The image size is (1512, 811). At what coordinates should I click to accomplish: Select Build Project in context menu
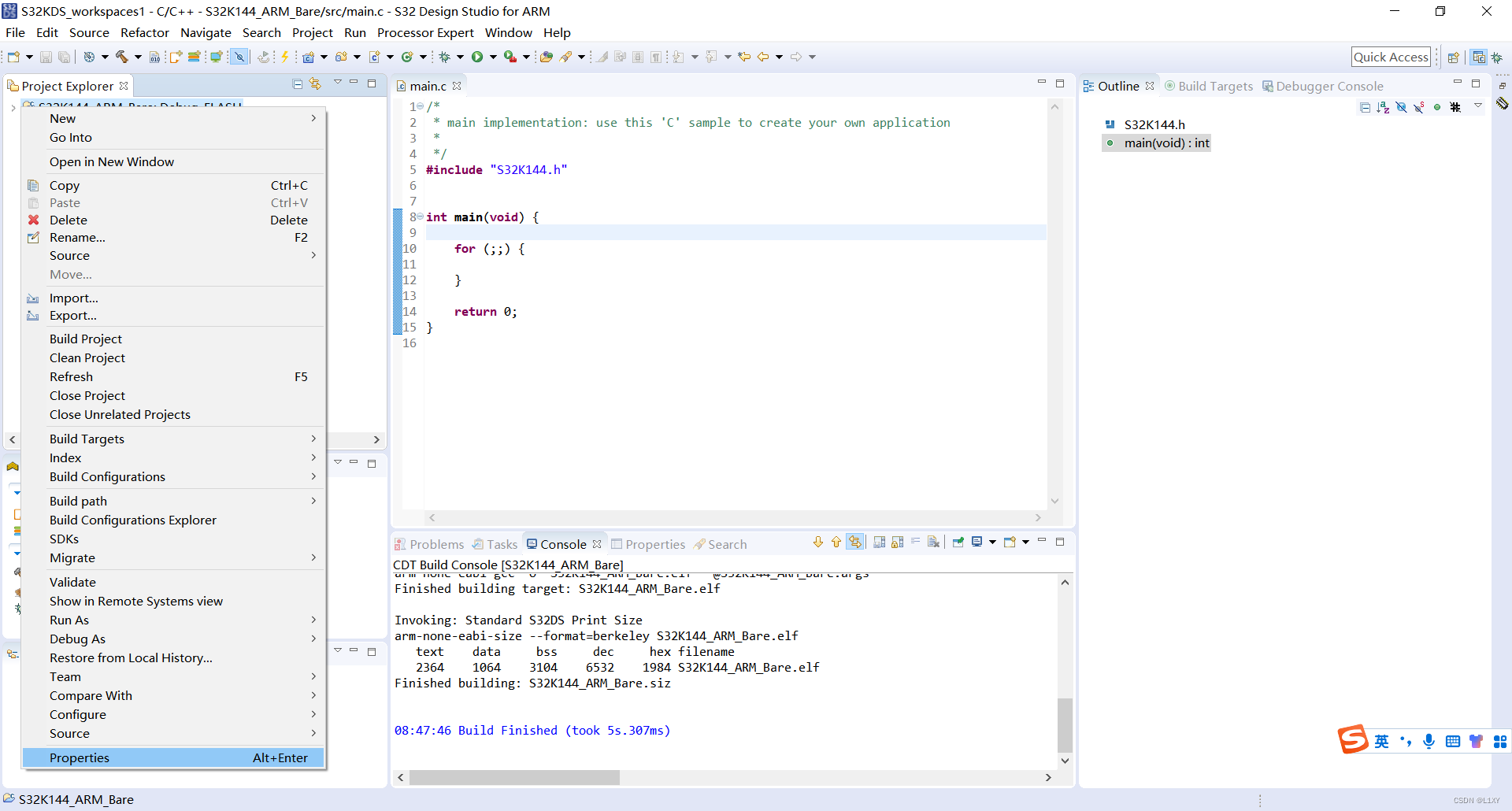174,339
